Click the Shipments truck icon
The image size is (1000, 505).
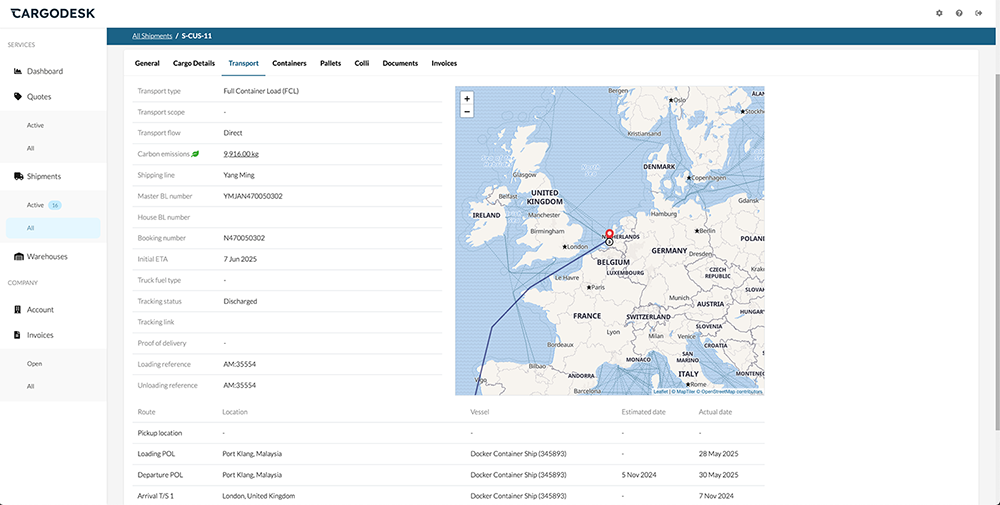[18, 176]
